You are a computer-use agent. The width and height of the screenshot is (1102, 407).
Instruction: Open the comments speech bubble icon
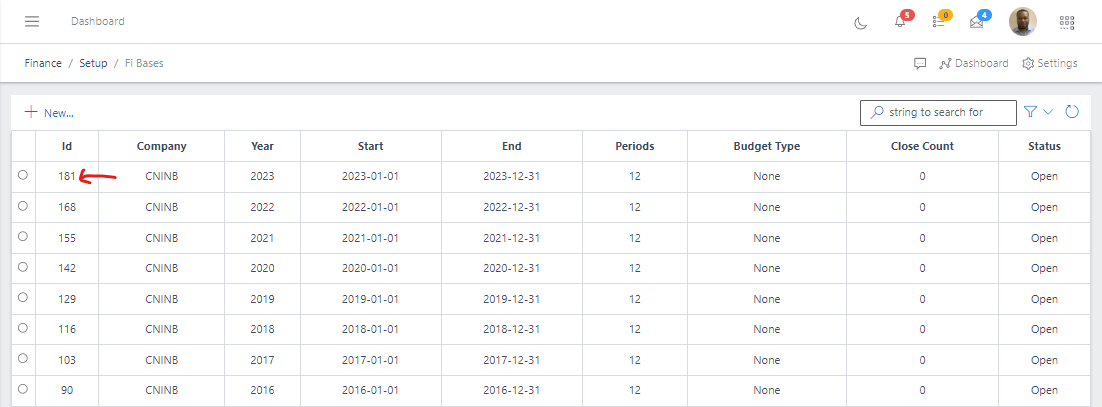tap(920, 63)
